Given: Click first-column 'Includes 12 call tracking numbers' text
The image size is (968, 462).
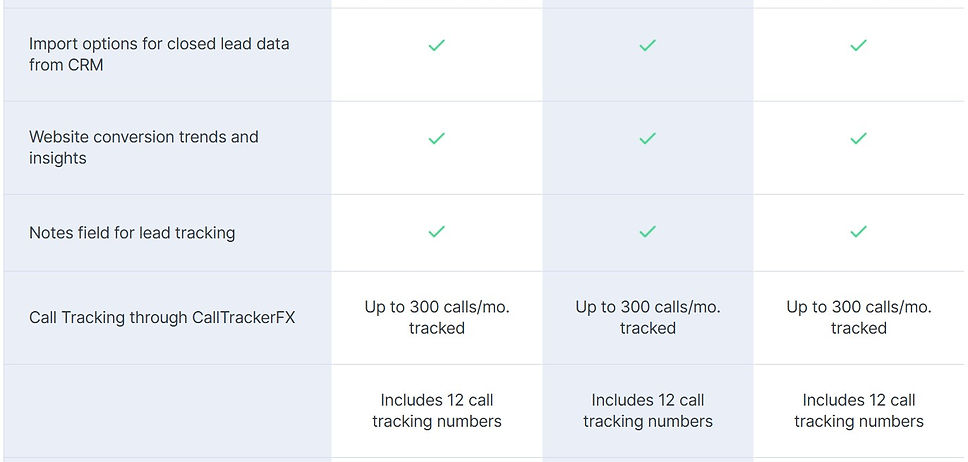Looking at the screenshot, I should pyautogui.click(x=437, y=411).
